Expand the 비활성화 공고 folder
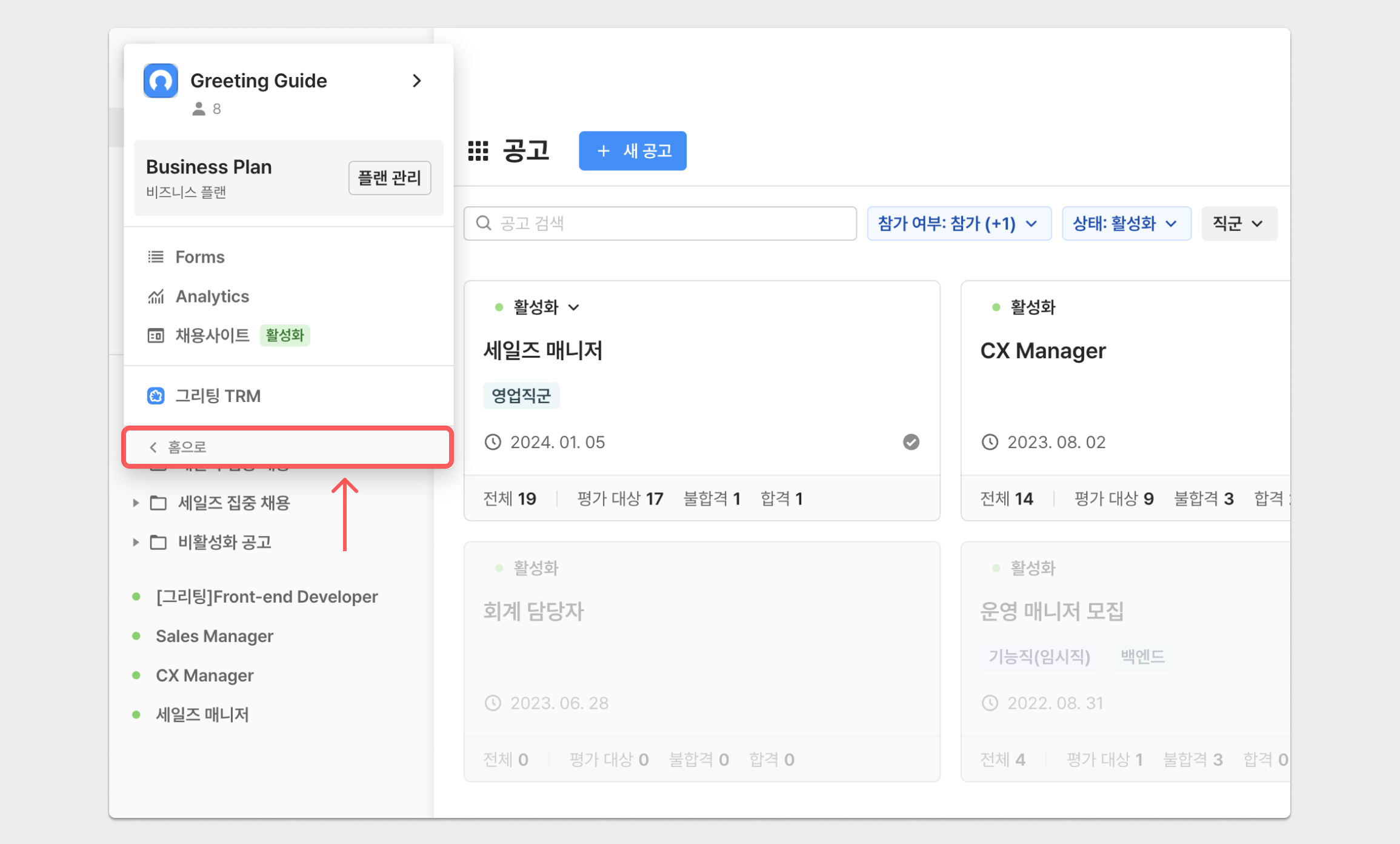 pos(136,542)
